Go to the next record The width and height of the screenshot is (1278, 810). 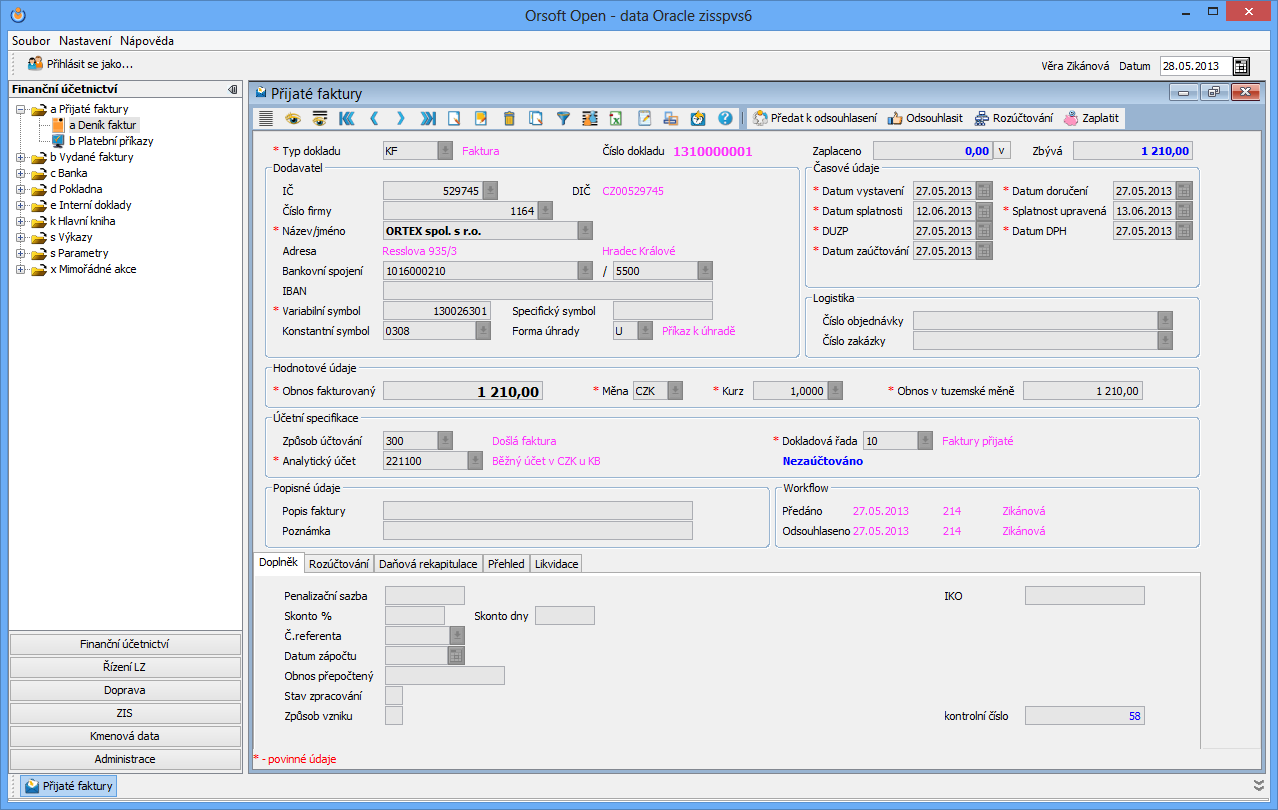401,118
